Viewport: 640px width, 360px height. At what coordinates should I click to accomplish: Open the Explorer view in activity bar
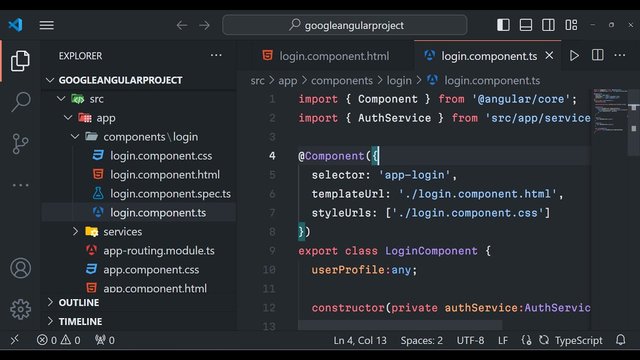[x=20, y=61]
